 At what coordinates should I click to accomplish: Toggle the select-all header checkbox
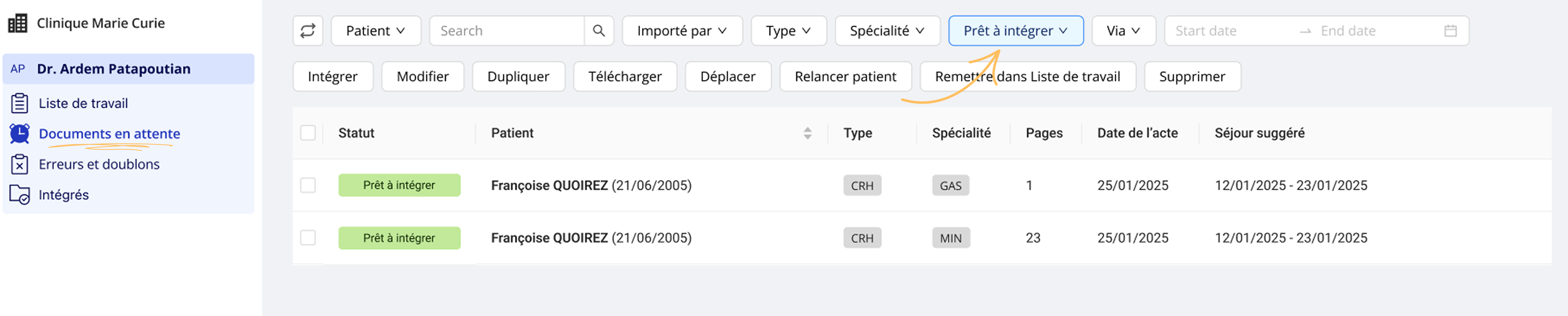(308, 133)
